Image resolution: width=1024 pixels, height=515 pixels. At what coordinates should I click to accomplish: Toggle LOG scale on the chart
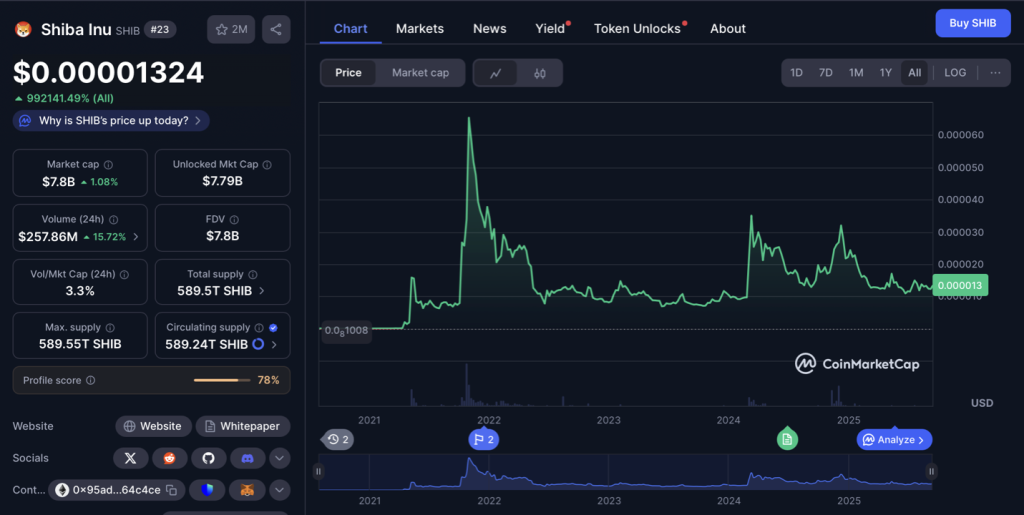click(955, 73)
